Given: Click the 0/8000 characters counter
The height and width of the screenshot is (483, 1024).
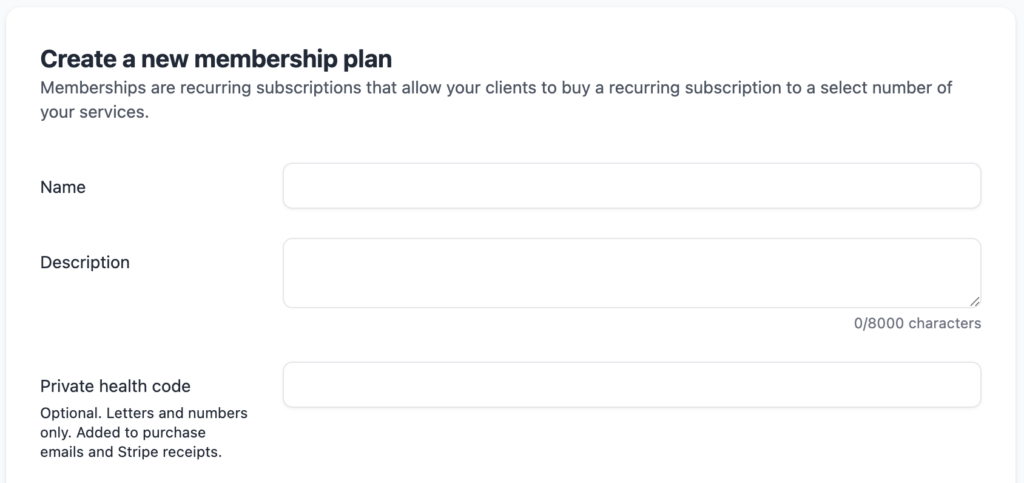Looking at the screenshot, I should [917, 323].
